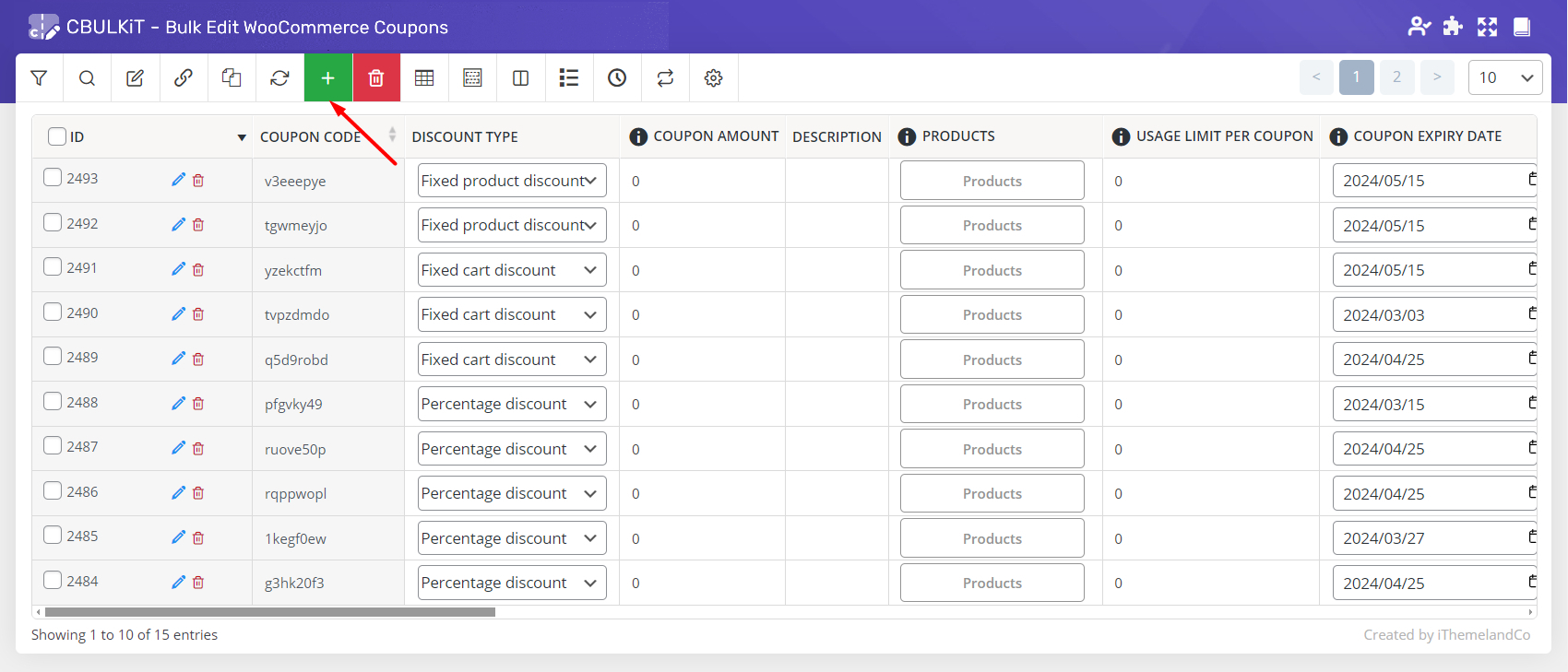
Task: Open discount type dropdown for v3eeepye
Action: (x=512, y=181)
